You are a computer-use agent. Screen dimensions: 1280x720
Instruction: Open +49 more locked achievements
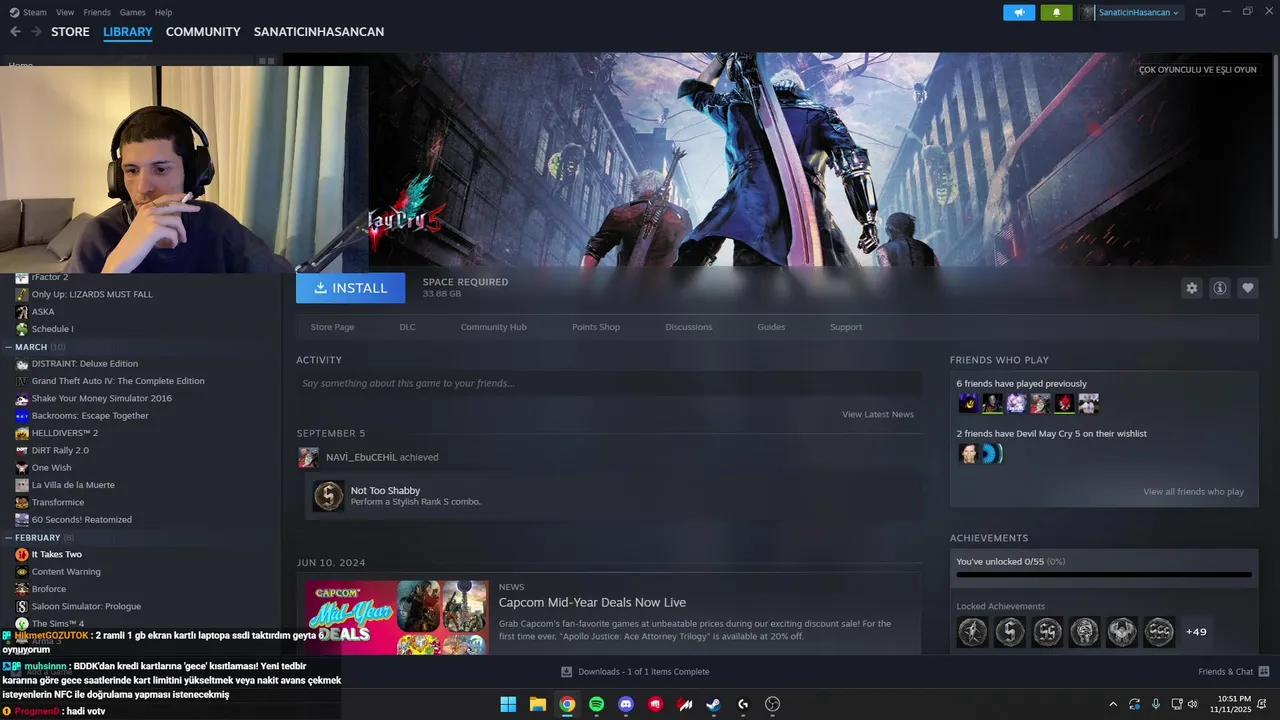(1196, 632)
